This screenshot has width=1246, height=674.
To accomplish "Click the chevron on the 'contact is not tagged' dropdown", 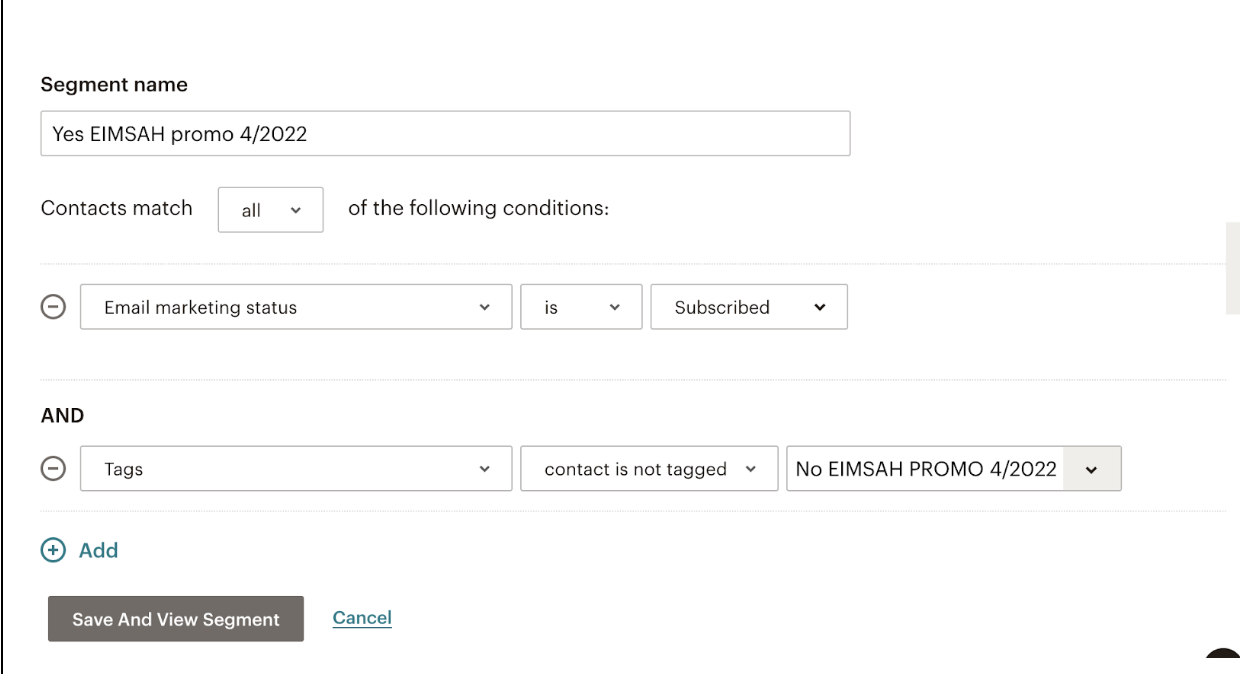I will 751,469.
